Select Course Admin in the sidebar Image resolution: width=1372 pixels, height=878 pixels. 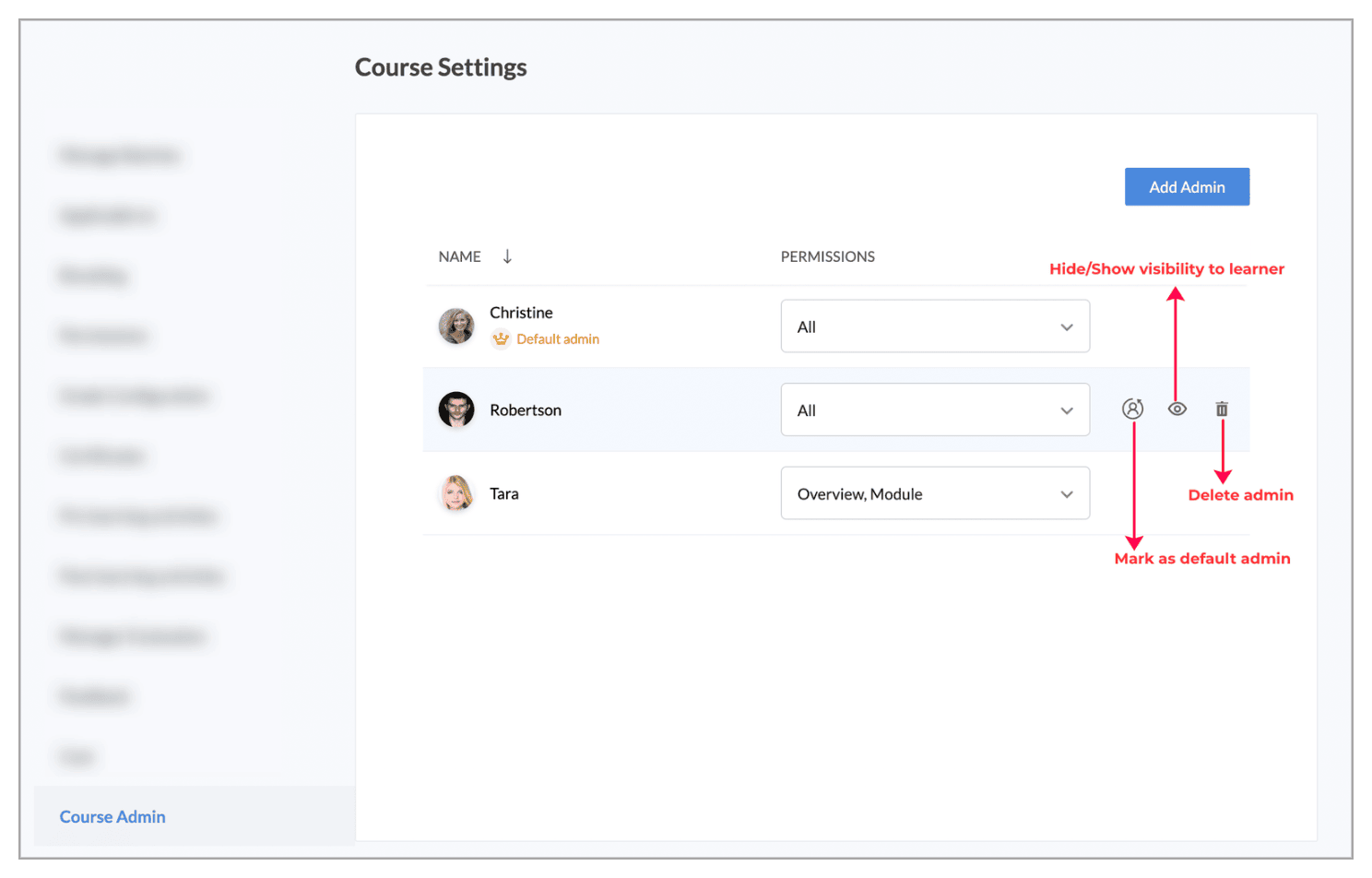tap(112, 816)
